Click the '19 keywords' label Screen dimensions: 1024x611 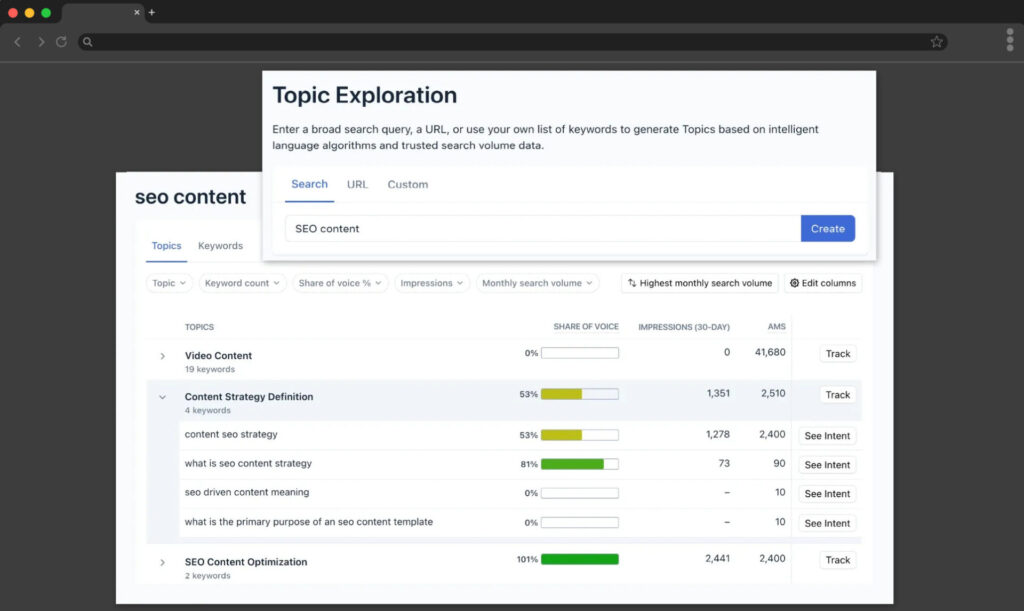[x=210, y=369]
